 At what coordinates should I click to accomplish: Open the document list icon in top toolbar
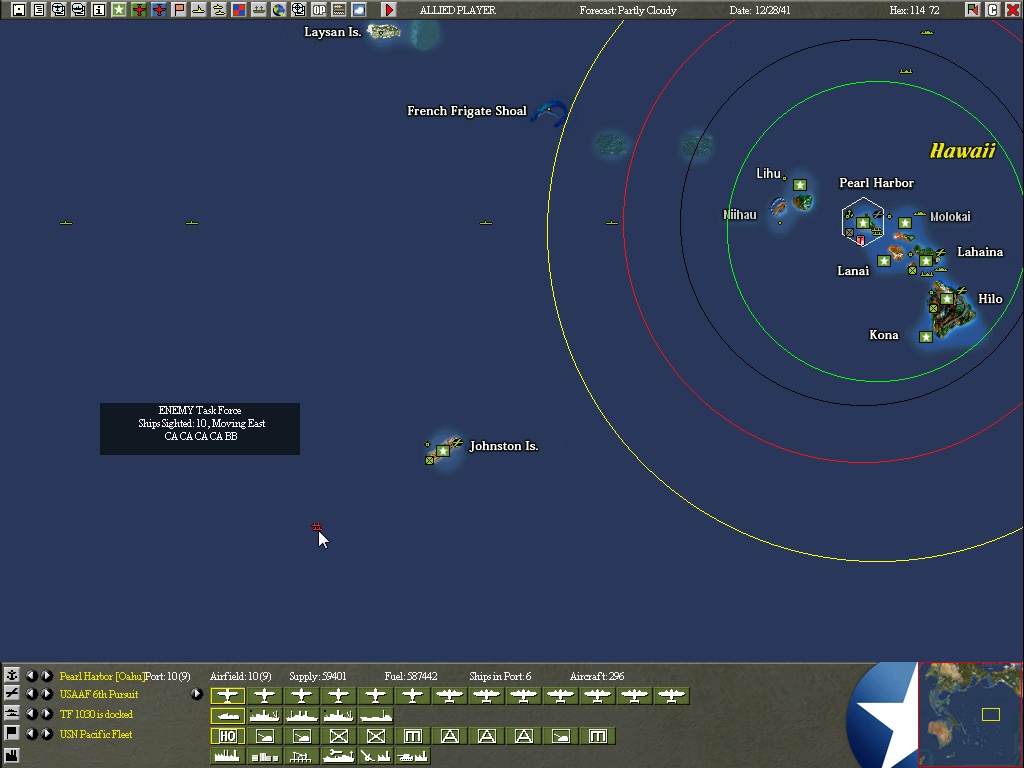(x=39, y=10)
